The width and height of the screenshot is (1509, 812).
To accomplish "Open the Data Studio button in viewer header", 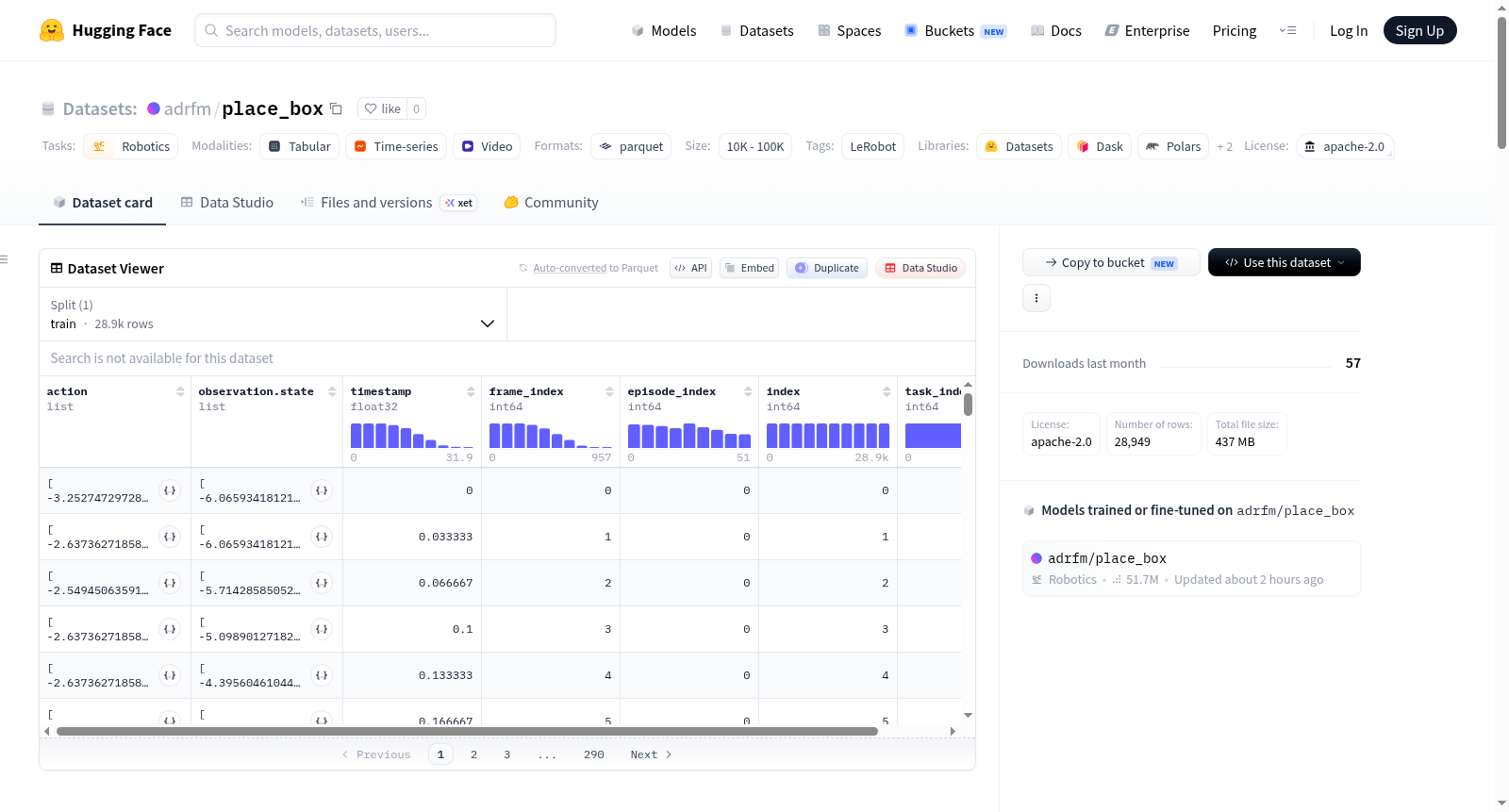I will pyautogui.click(x=920, y=268).
